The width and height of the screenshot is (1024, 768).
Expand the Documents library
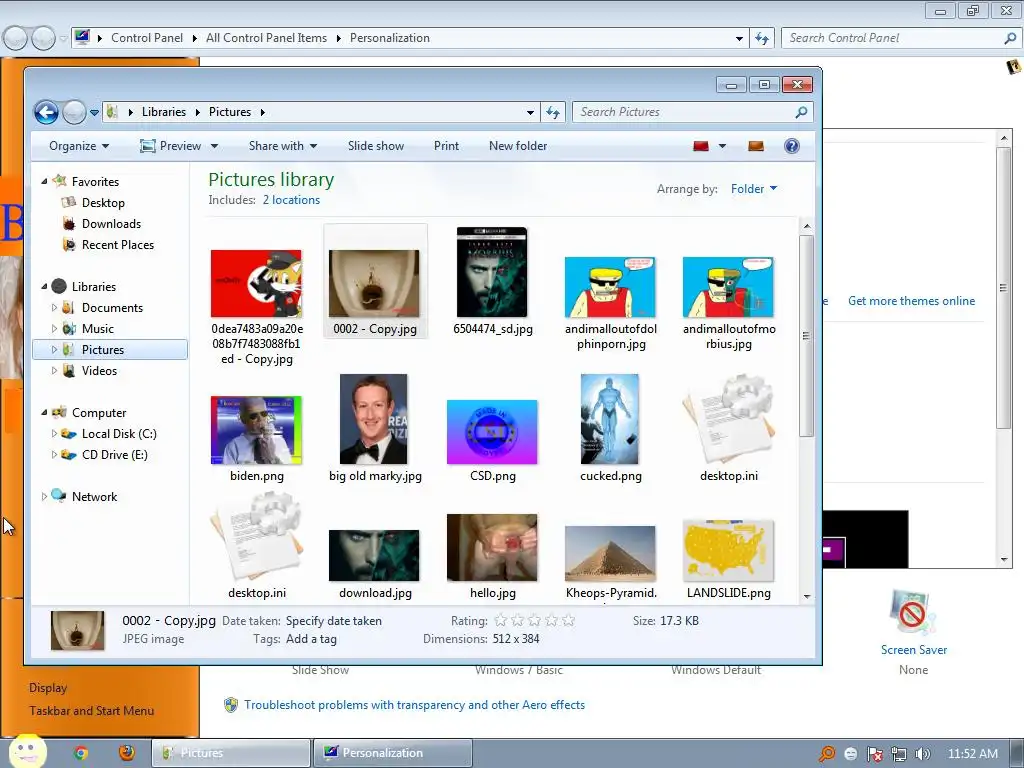tap(54, 307)
